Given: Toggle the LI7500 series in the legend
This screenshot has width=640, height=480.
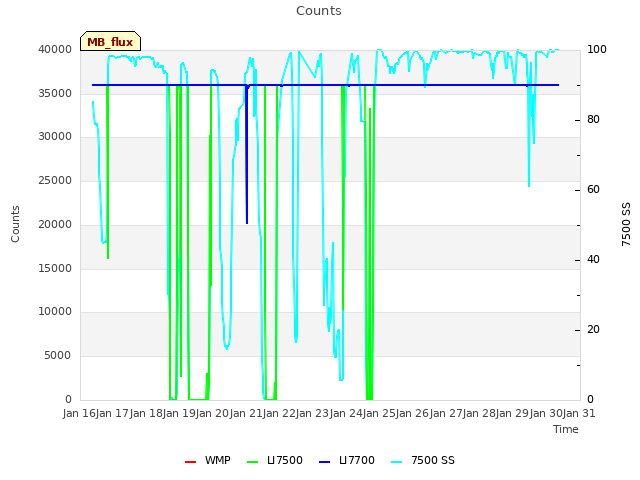Looking at the screenshot, I should point(275,460).
